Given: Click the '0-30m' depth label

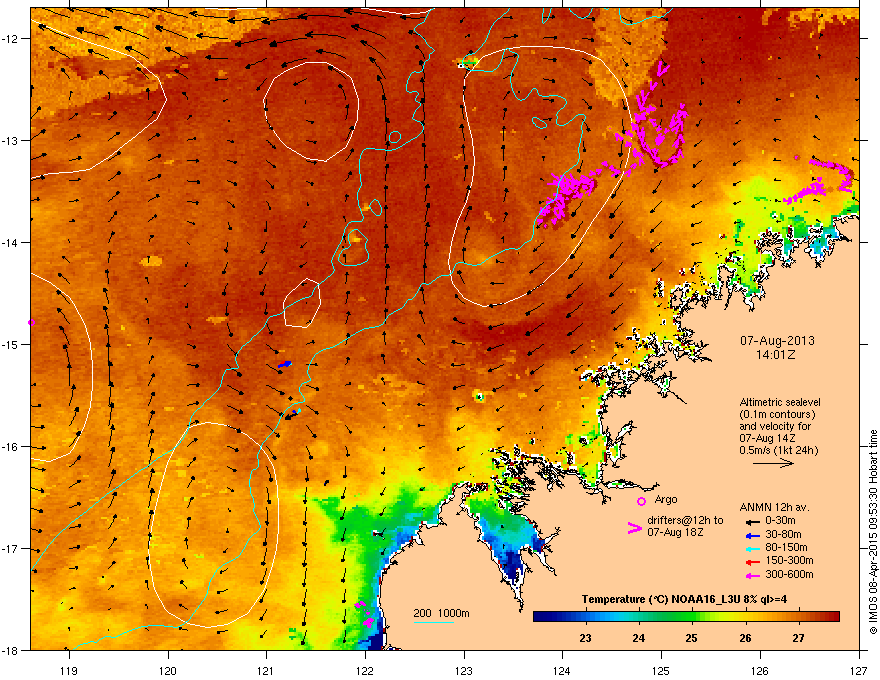Looking at the screenshot, I should pyautogui.click(x=781, y=521).
